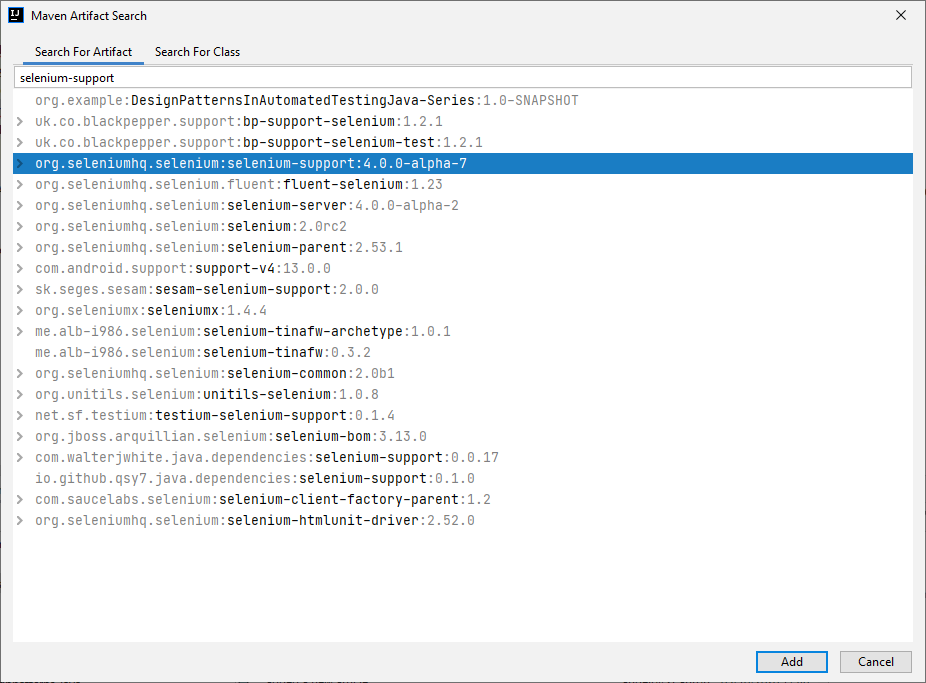Select org.seleniumhq.selenium:selenium-support:4.0.0-alpha-7 row
This screenshot has height=683, width=926.
coord(463,164)
